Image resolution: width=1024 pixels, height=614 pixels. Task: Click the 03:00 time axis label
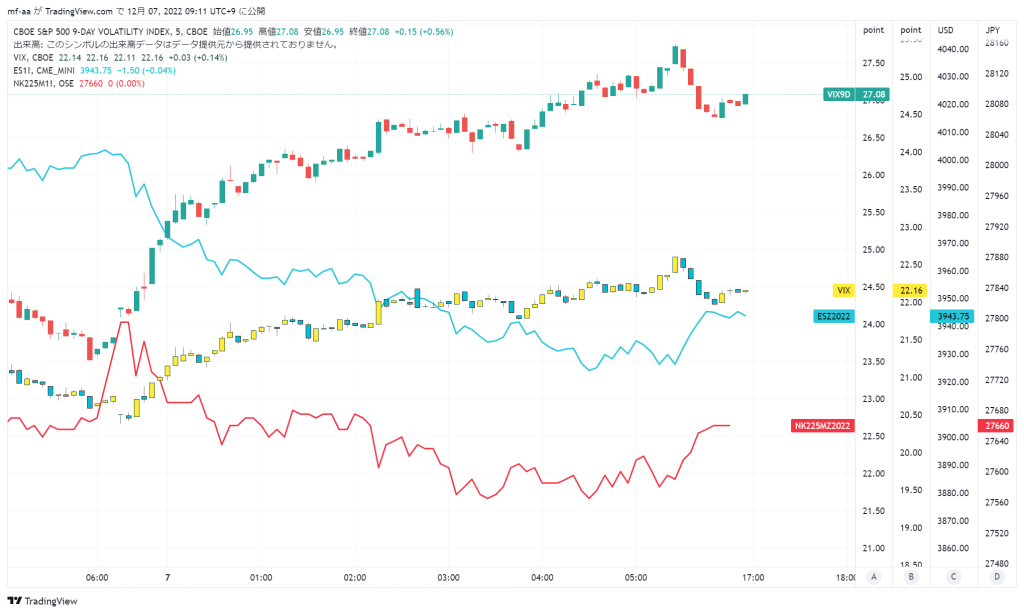(448, 577)
